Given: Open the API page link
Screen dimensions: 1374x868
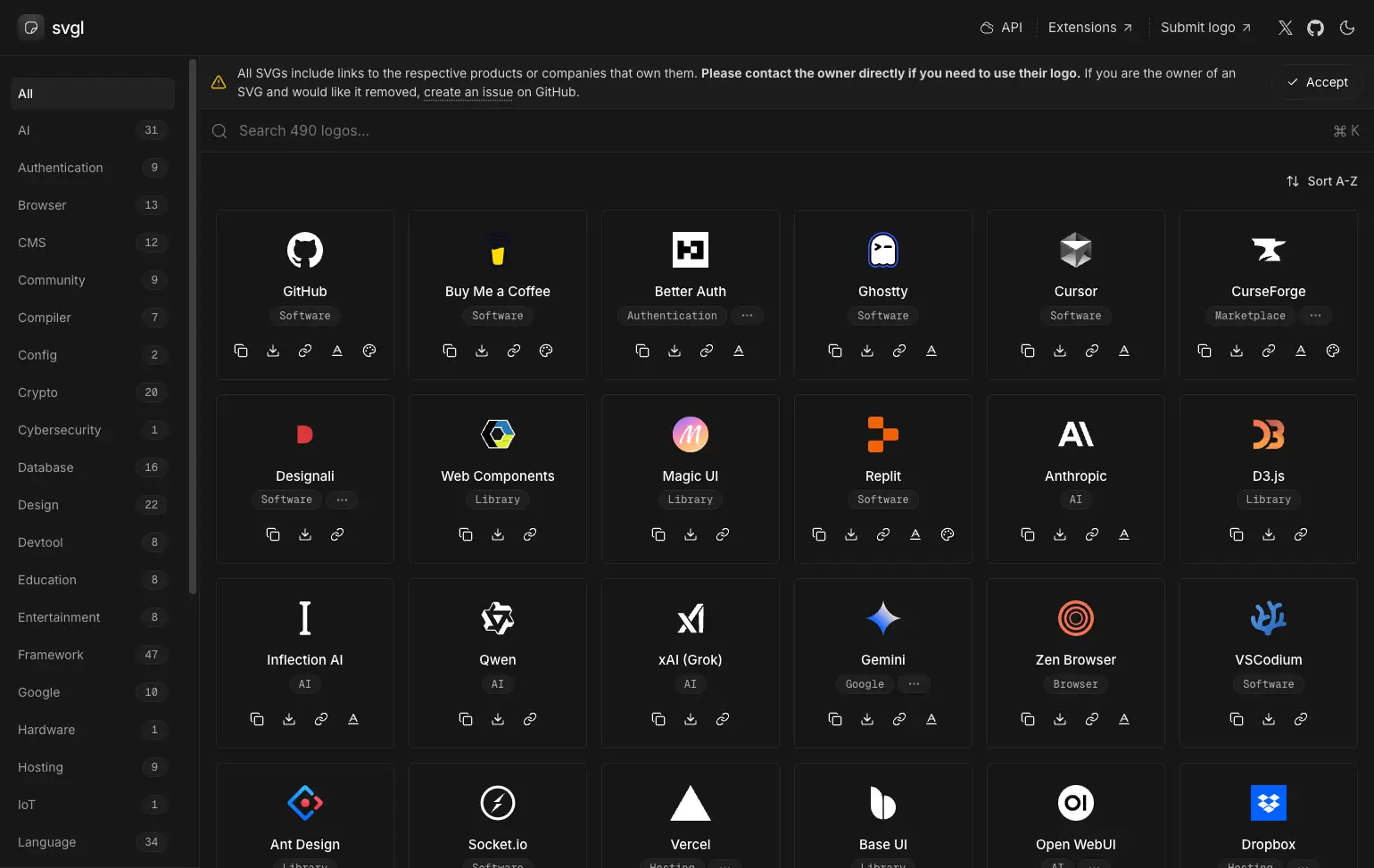Looking at the screenshot, I should coord(1001,28).
